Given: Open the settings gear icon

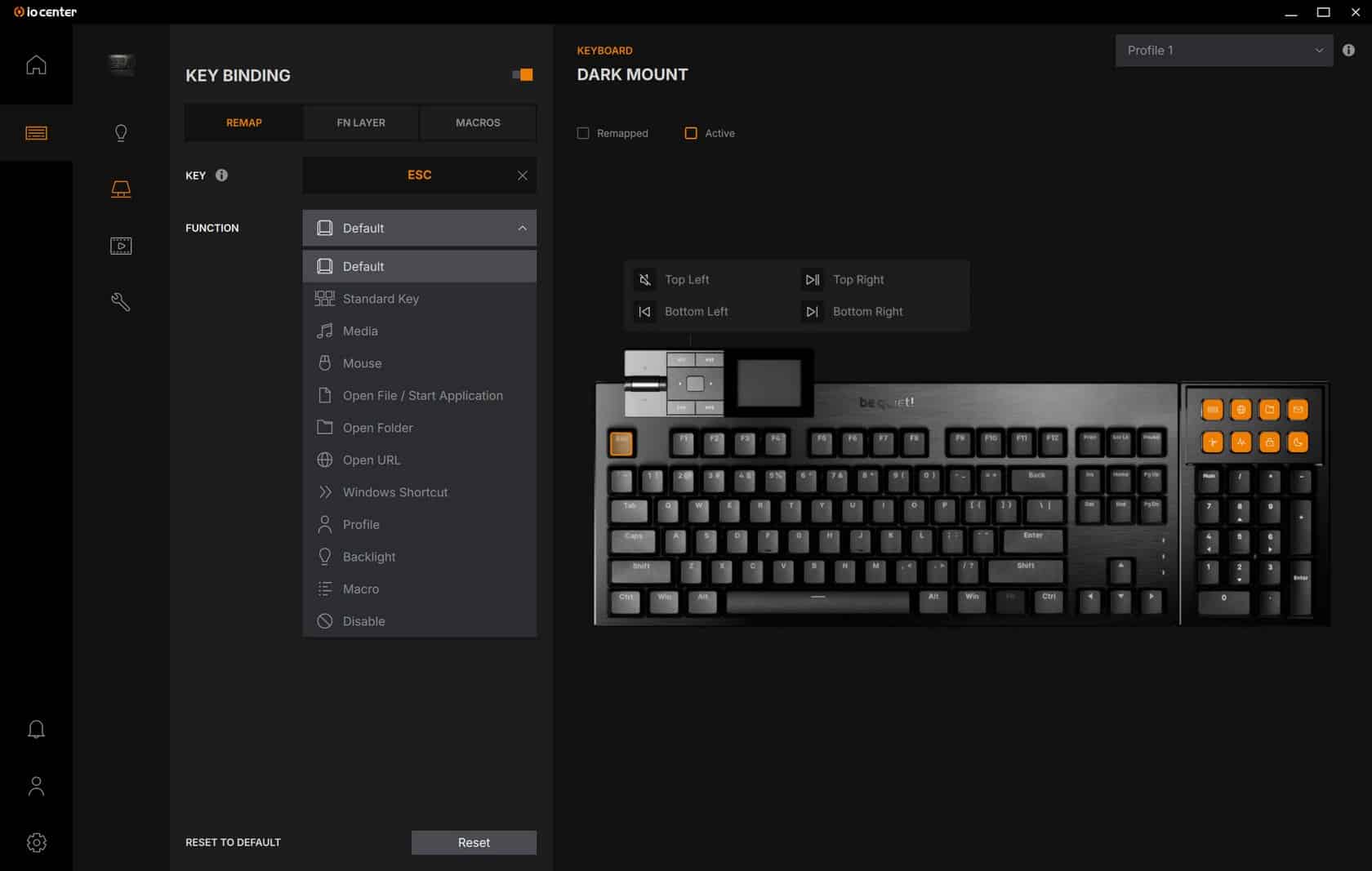Looking at the screenshot, I should point(36,842).
